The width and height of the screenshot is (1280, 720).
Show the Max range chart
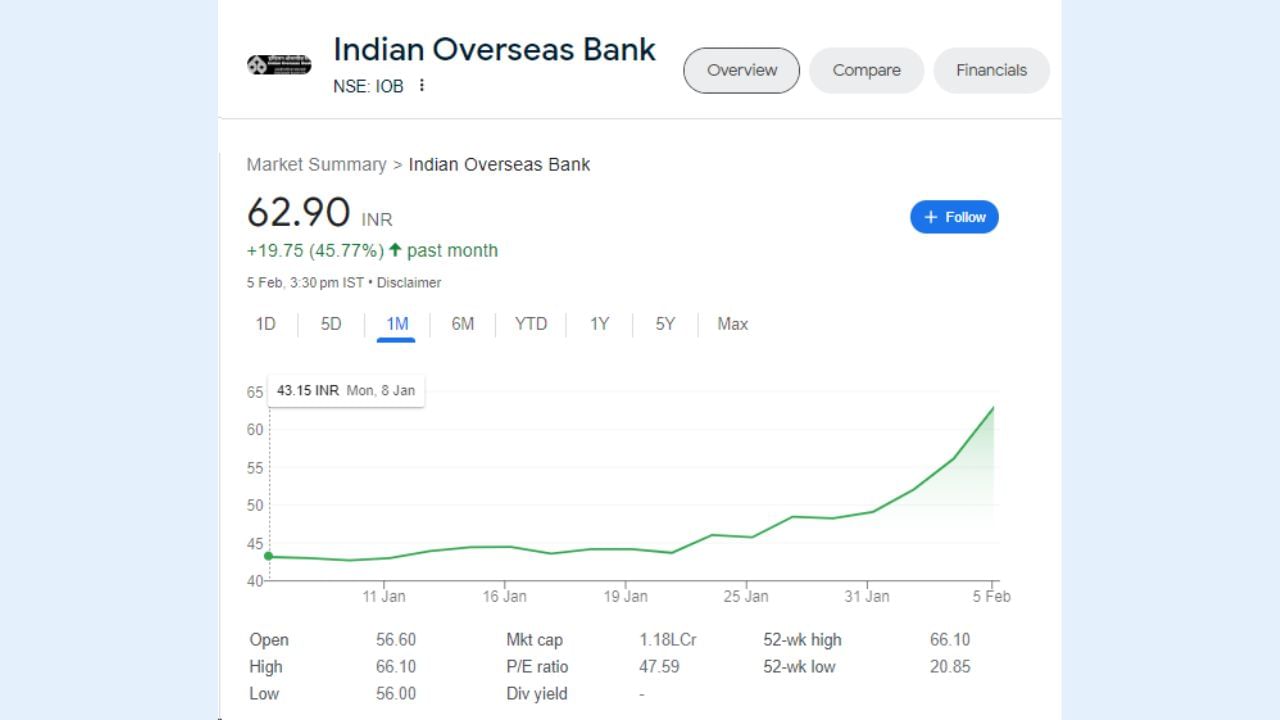pos(733,324)
